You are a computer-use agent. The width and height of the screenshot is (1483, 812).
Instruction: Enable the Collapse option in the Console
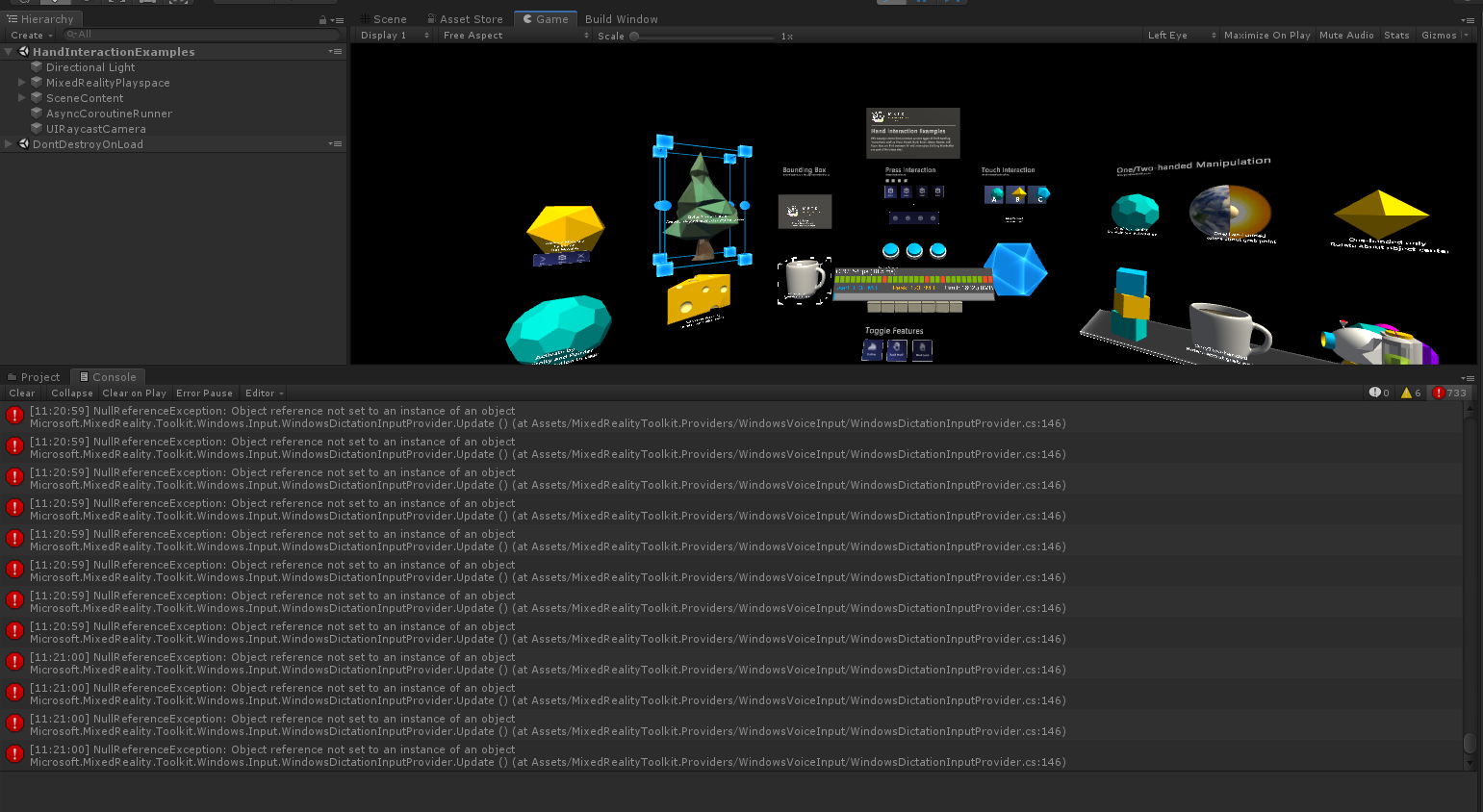tap(71, 393)
